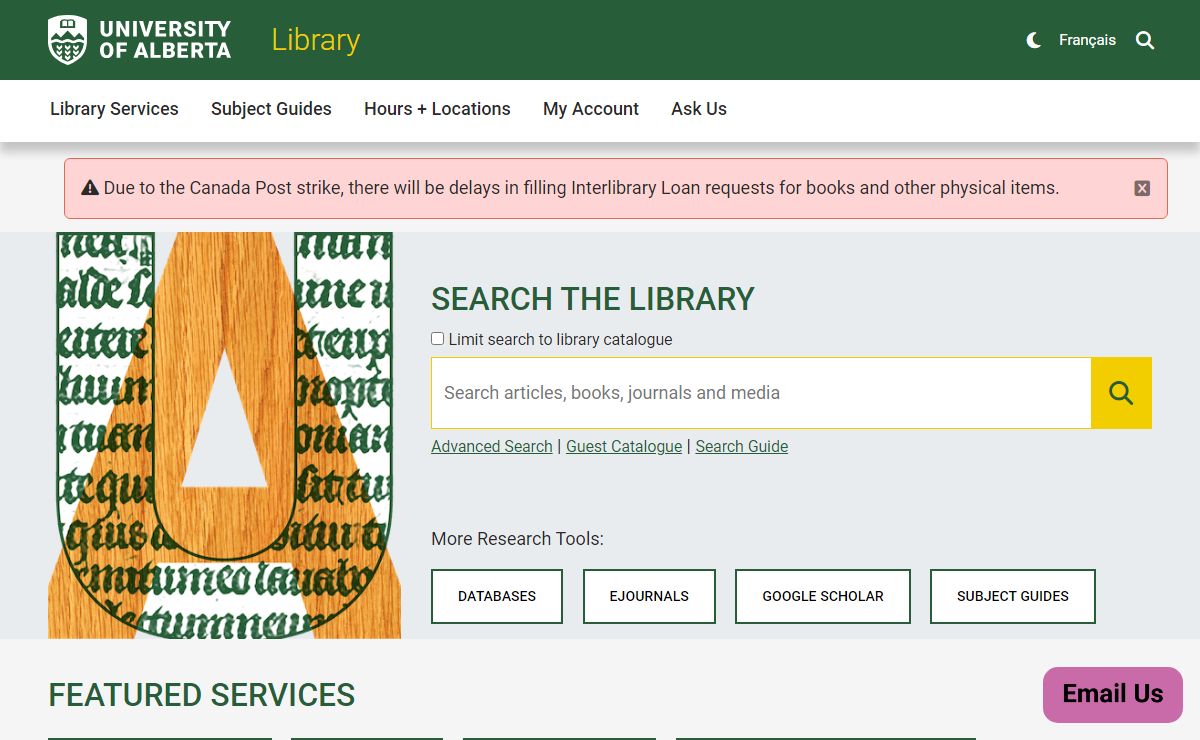
Task: Click the University of Alberta shield logo
Action: (67, 40)
